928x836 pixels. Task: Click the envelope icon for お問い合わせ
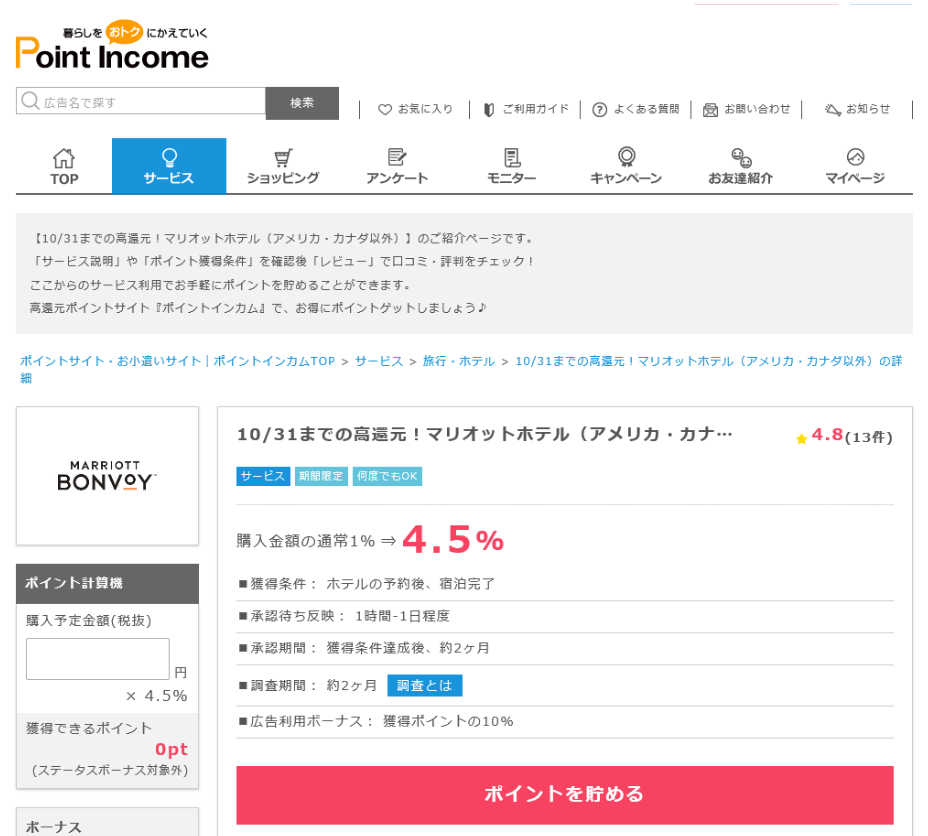tap(710, 109)
